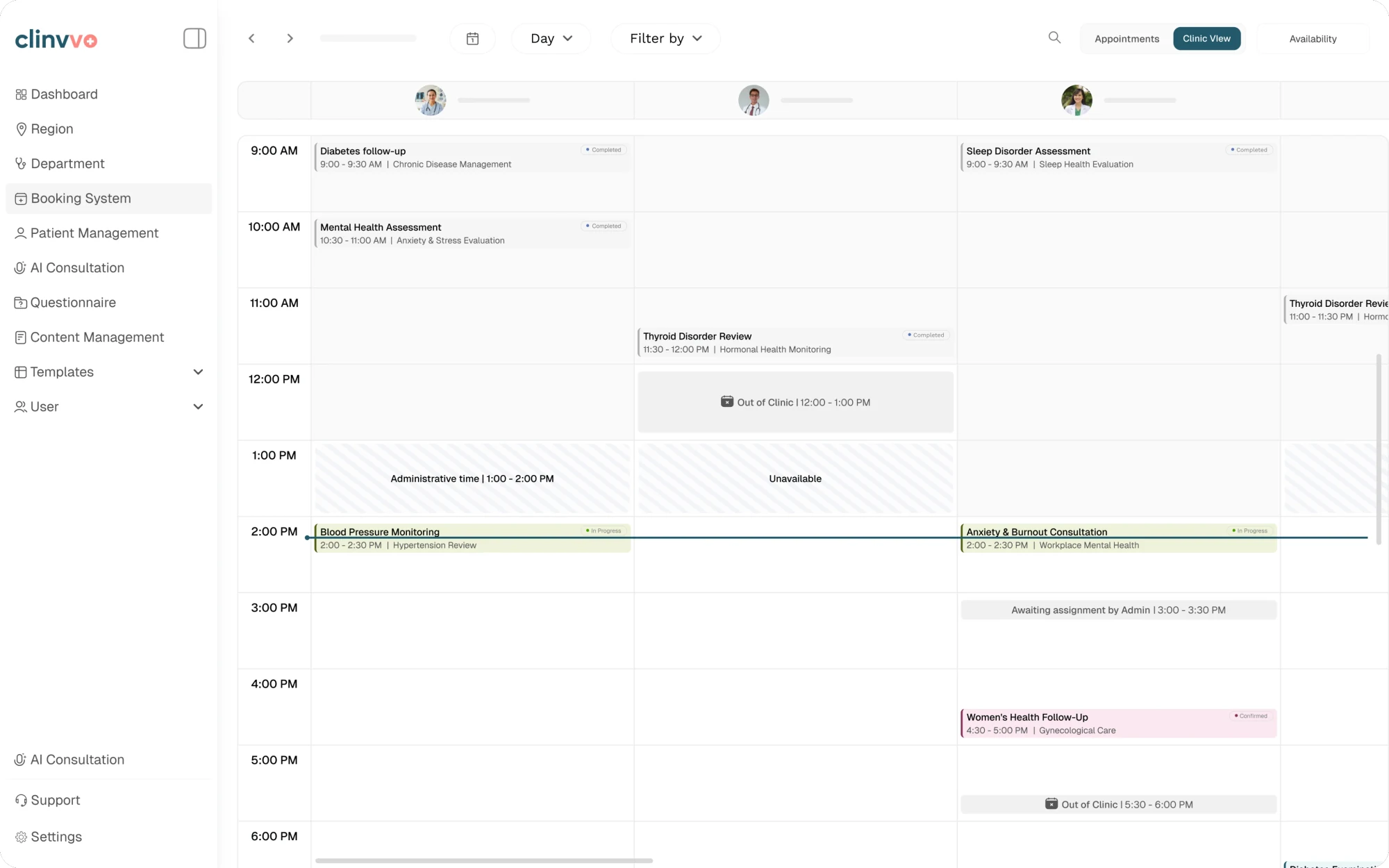Open Diabetes follow-up appointment
The image size is (1389, 868).
click(472, 158)
